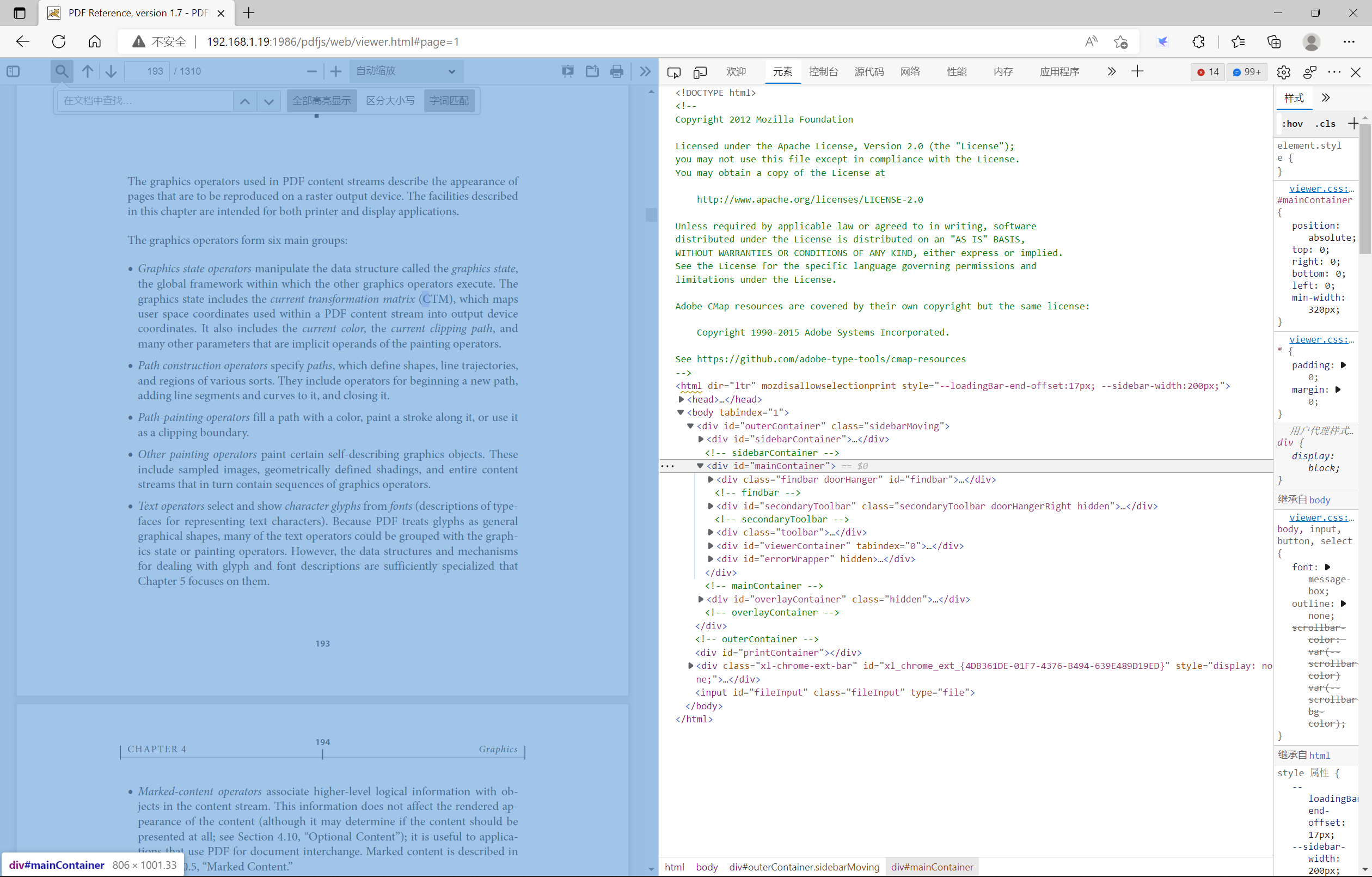
Task: Collapse the outerContainer div node
Action: [x=690, y=426]
